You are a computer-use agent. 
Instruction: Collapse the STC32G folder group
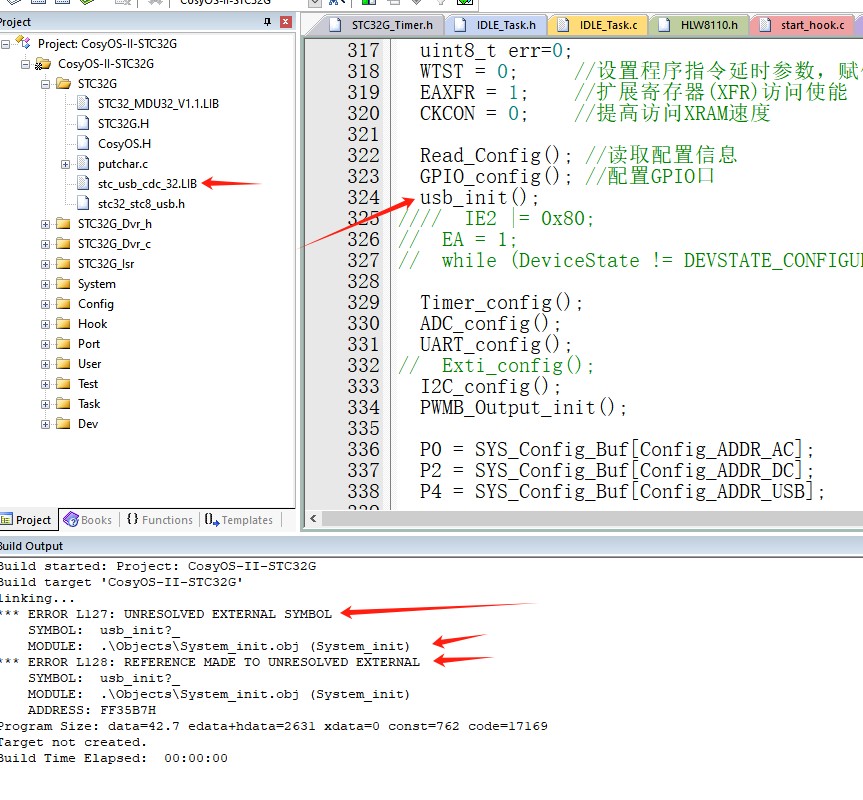(45, 84)
